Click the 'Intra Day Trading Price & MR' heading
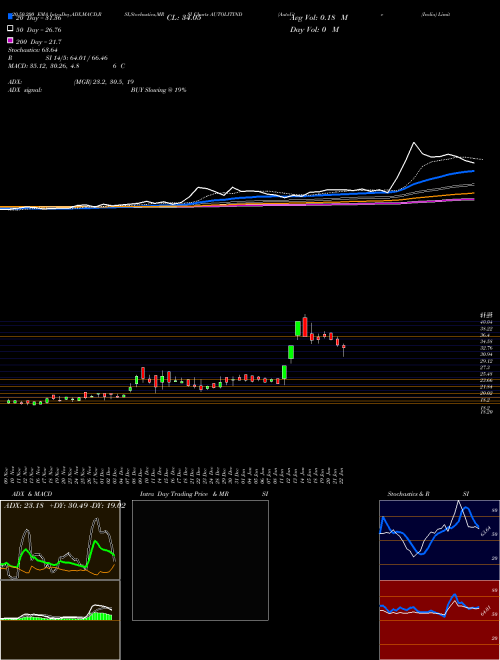This screenshot has height=660, width=500. click(x=184, y=494)
